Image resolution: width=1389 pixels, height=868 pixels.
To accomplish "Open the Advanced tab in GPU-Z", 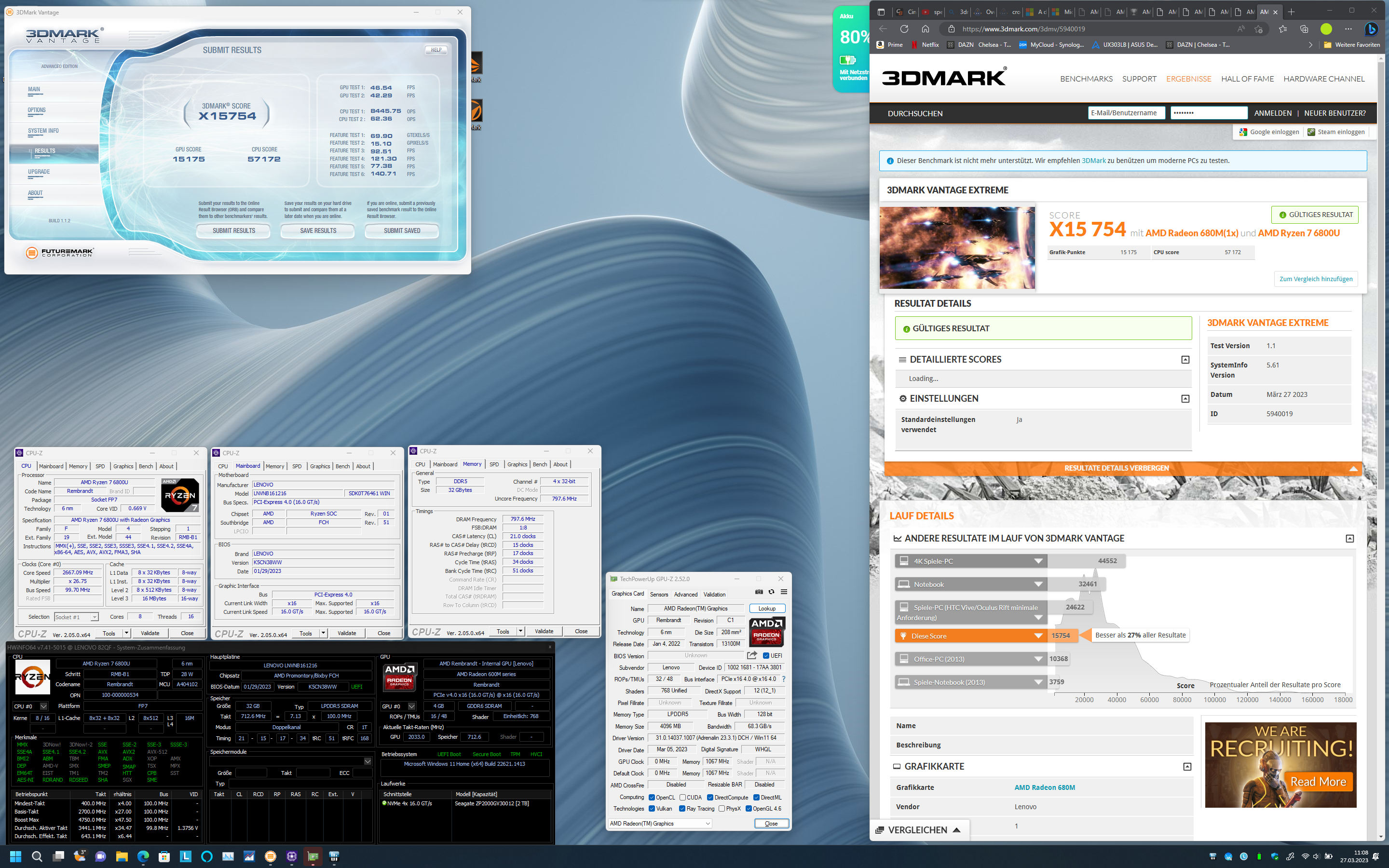I will pyautogui.click(x=685, y=595).
